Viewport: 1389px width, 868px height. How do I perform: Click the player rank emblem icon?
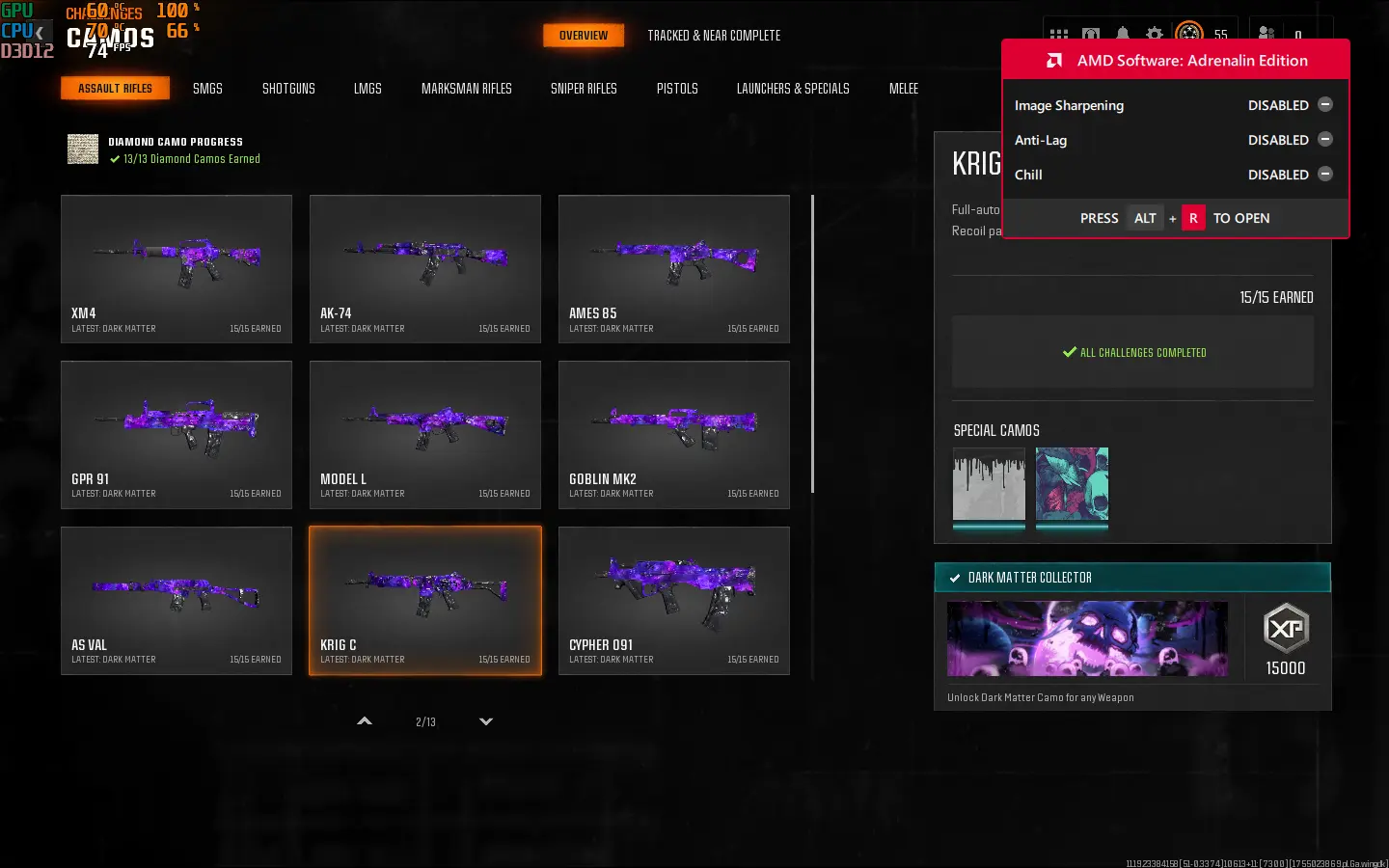click(1189, 33)
